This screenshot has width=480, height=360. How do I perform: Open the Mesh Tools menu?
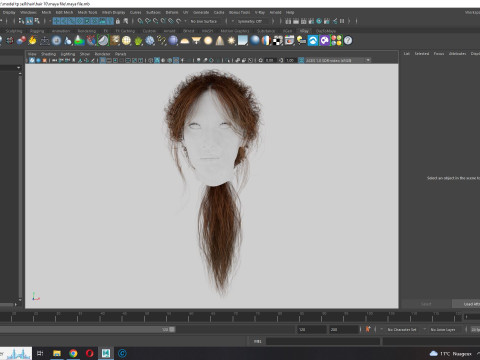pos(87,12)
